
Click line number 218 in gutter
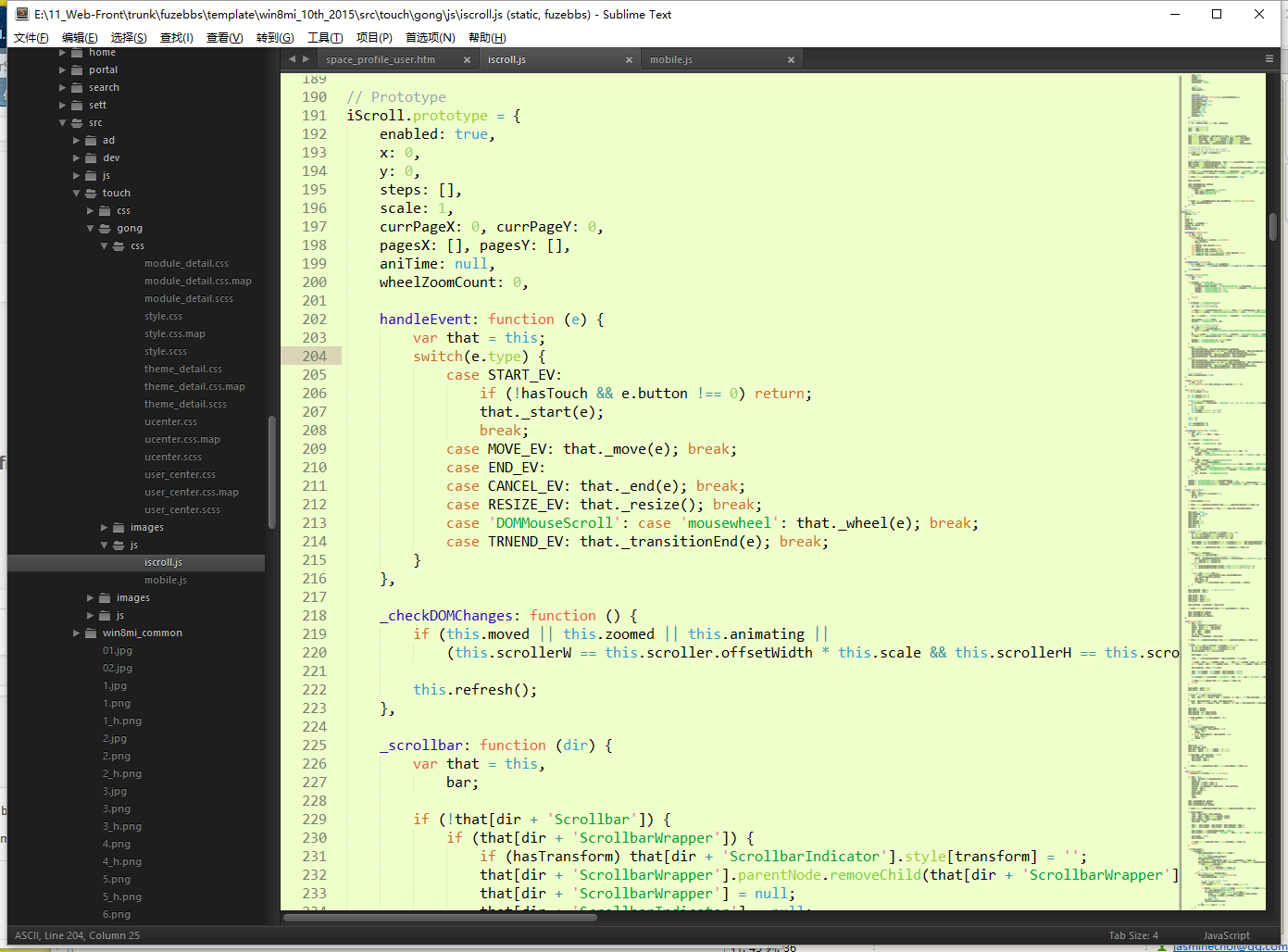coord(314,615)
